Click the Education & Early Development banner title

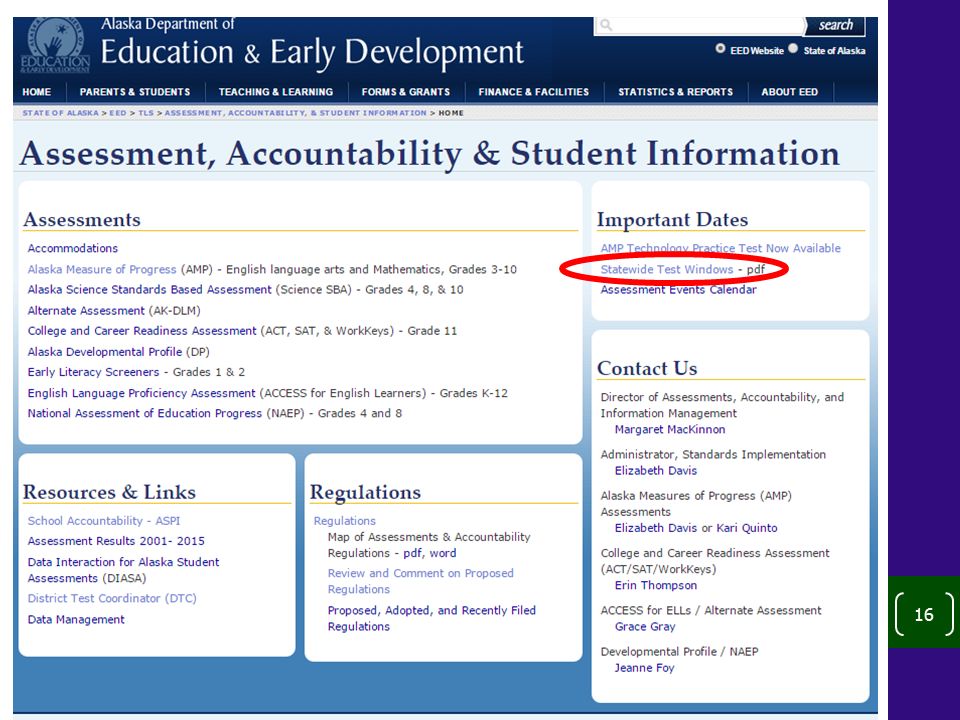pos(312,51)
